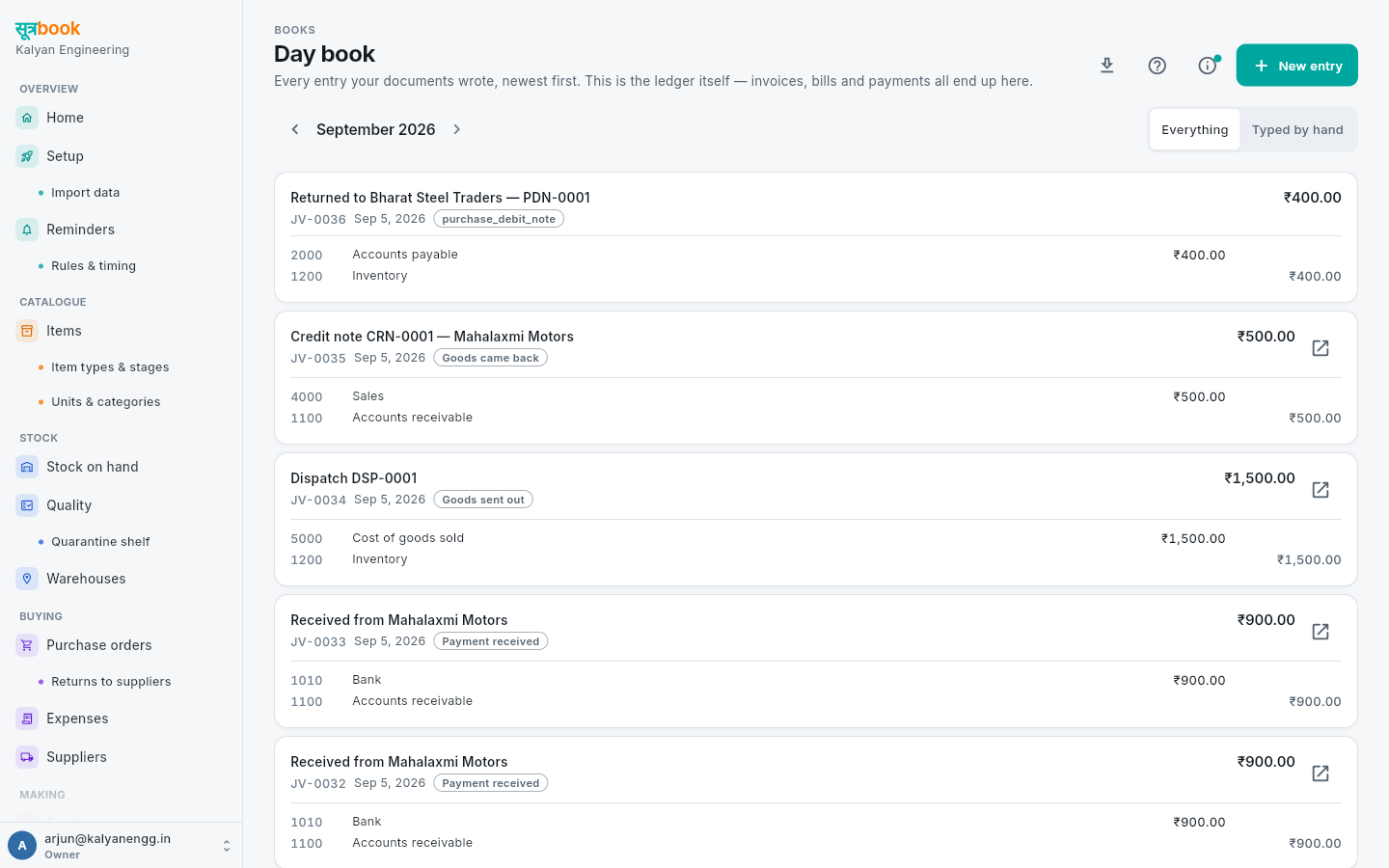Open the Home sidebar icon
1389x868 pixels.
pyautogui.click(x=27, y=118)
